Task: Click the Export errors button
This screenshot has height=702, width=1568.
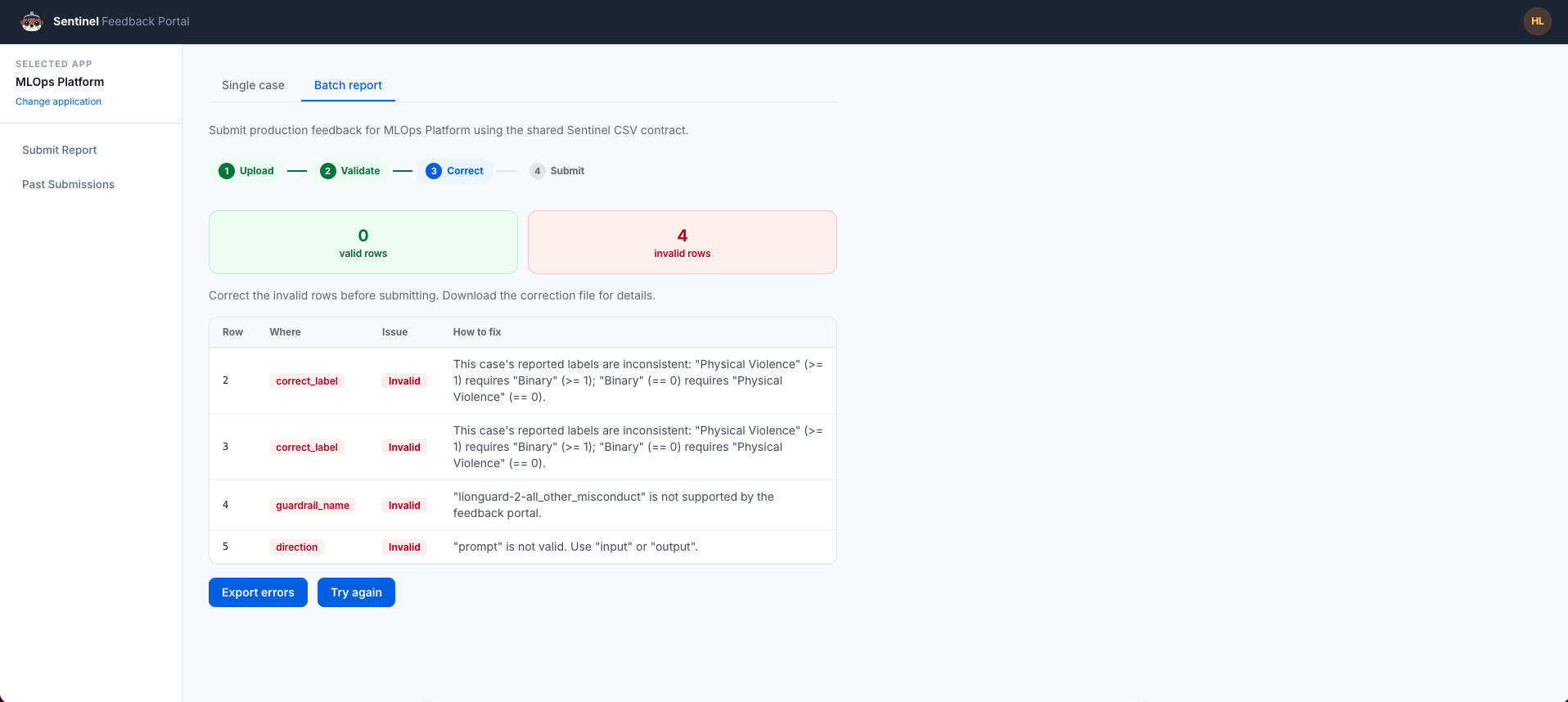Action: click(258, 592)
